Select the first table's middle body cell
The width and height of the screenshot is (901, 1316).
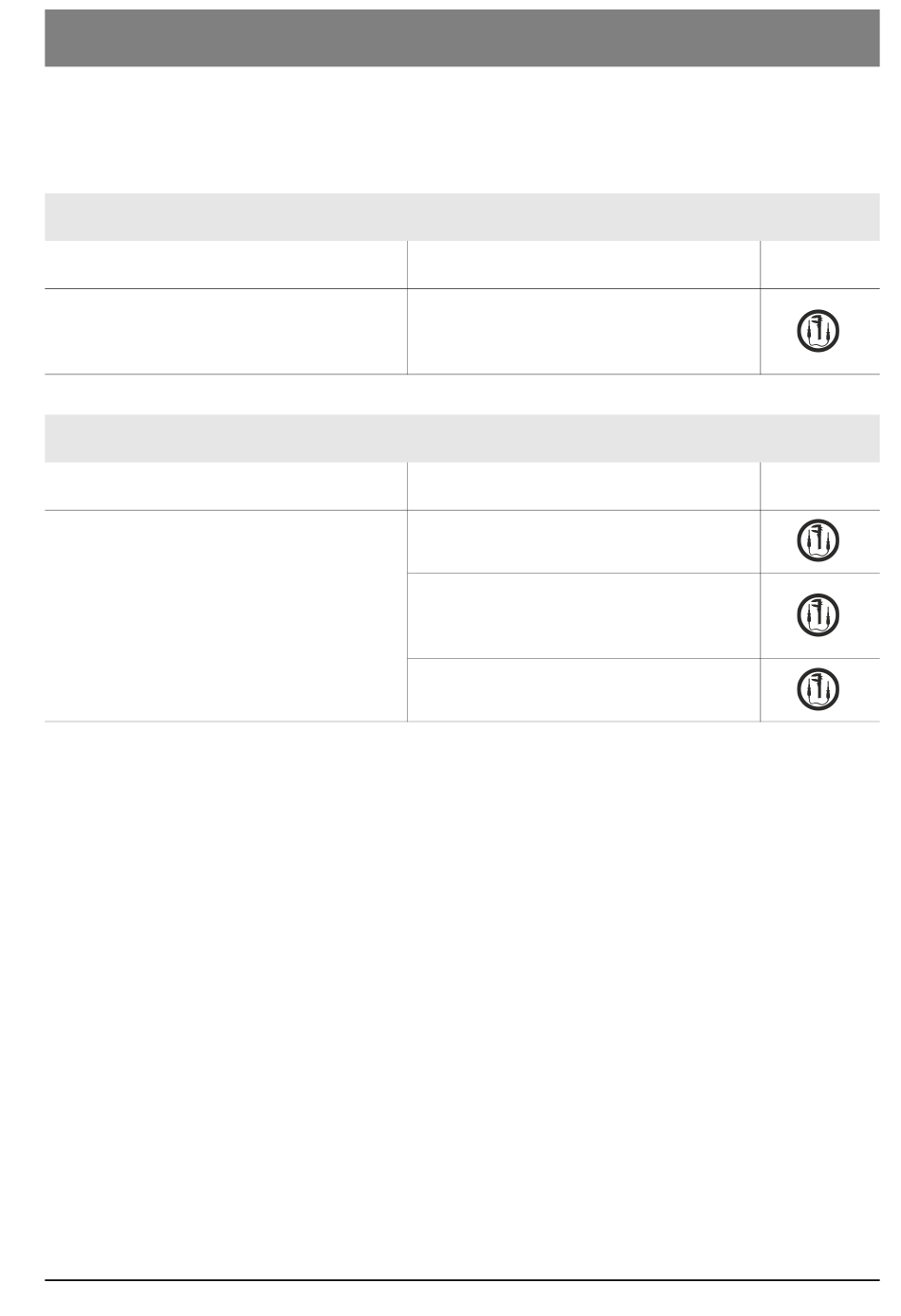coord(583,331)
